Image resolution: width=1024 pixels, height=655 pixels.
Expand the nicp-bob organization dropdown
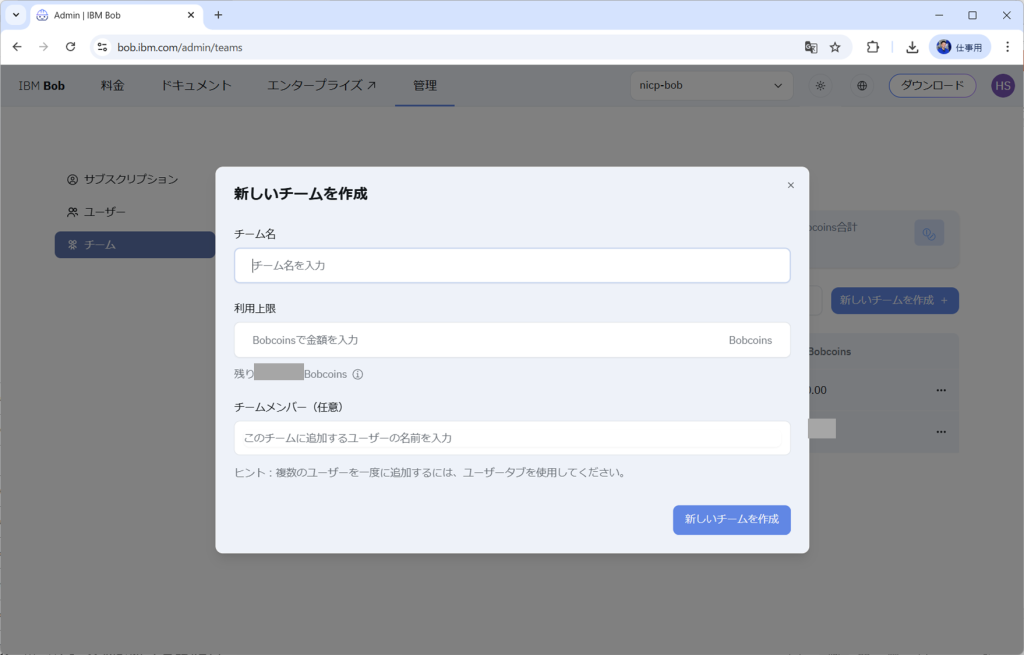tap(711, 86)
